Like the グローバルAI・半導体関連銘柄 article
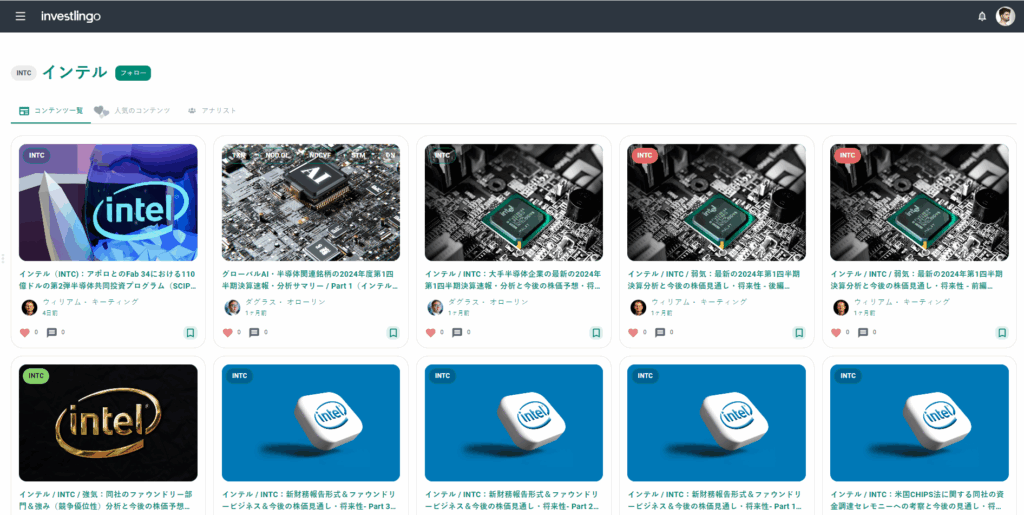 (228, 333)
